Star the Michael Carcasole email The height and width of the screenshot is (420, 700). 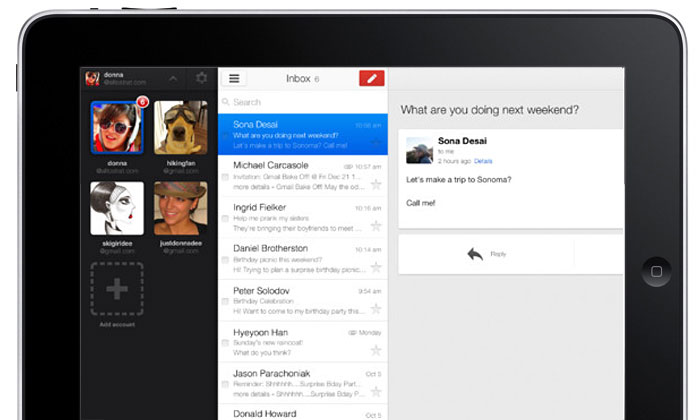point(376,183)
